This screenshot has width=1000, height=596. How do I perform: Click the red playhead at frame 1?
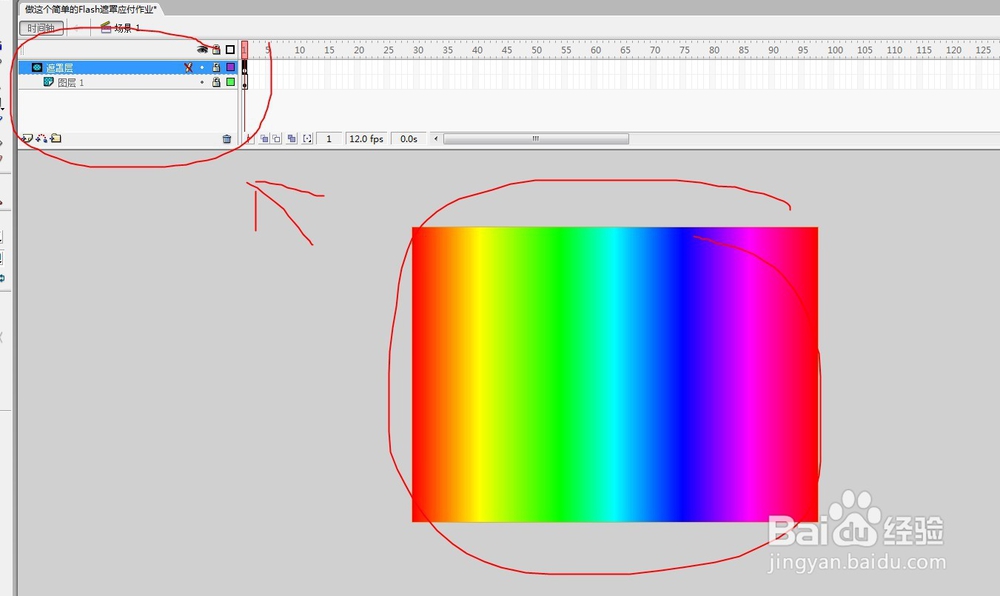pyautogui.click(x=244, y=50)
